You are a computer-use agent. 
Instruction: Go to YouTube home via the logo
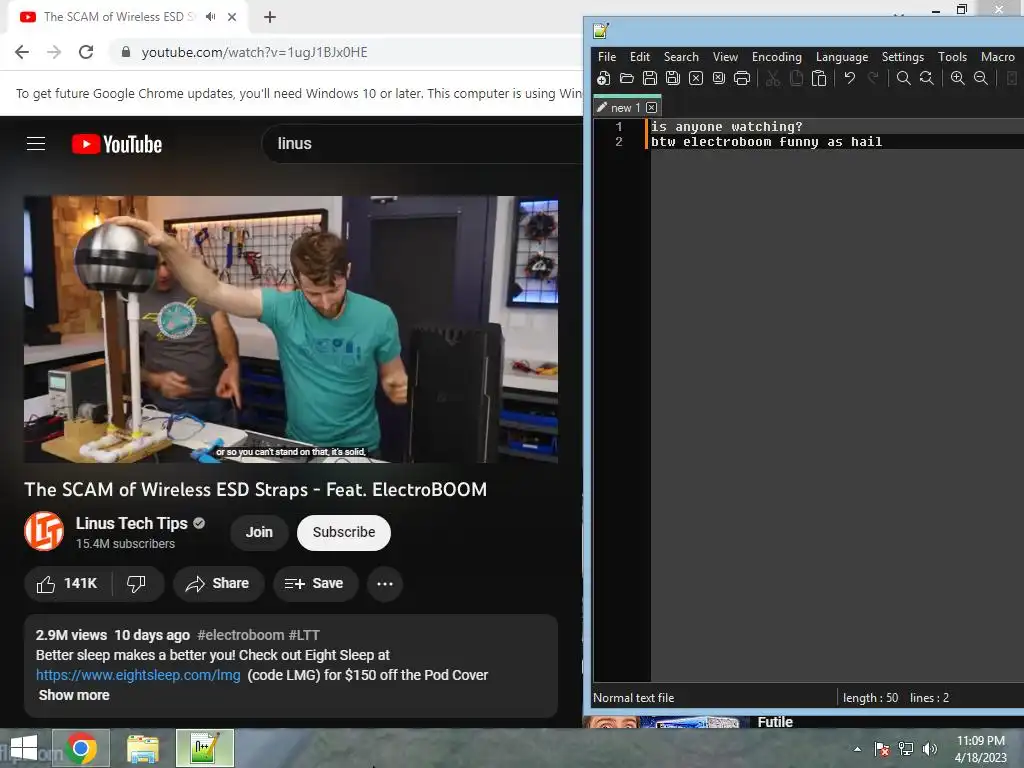117,144
